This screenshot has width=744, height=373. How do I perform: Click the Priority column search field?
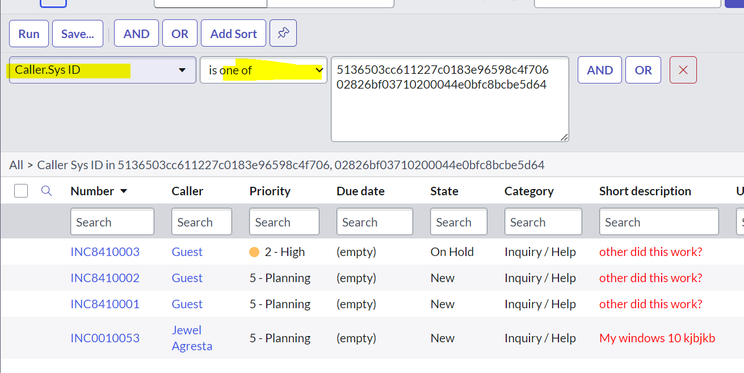click(284, 222)
